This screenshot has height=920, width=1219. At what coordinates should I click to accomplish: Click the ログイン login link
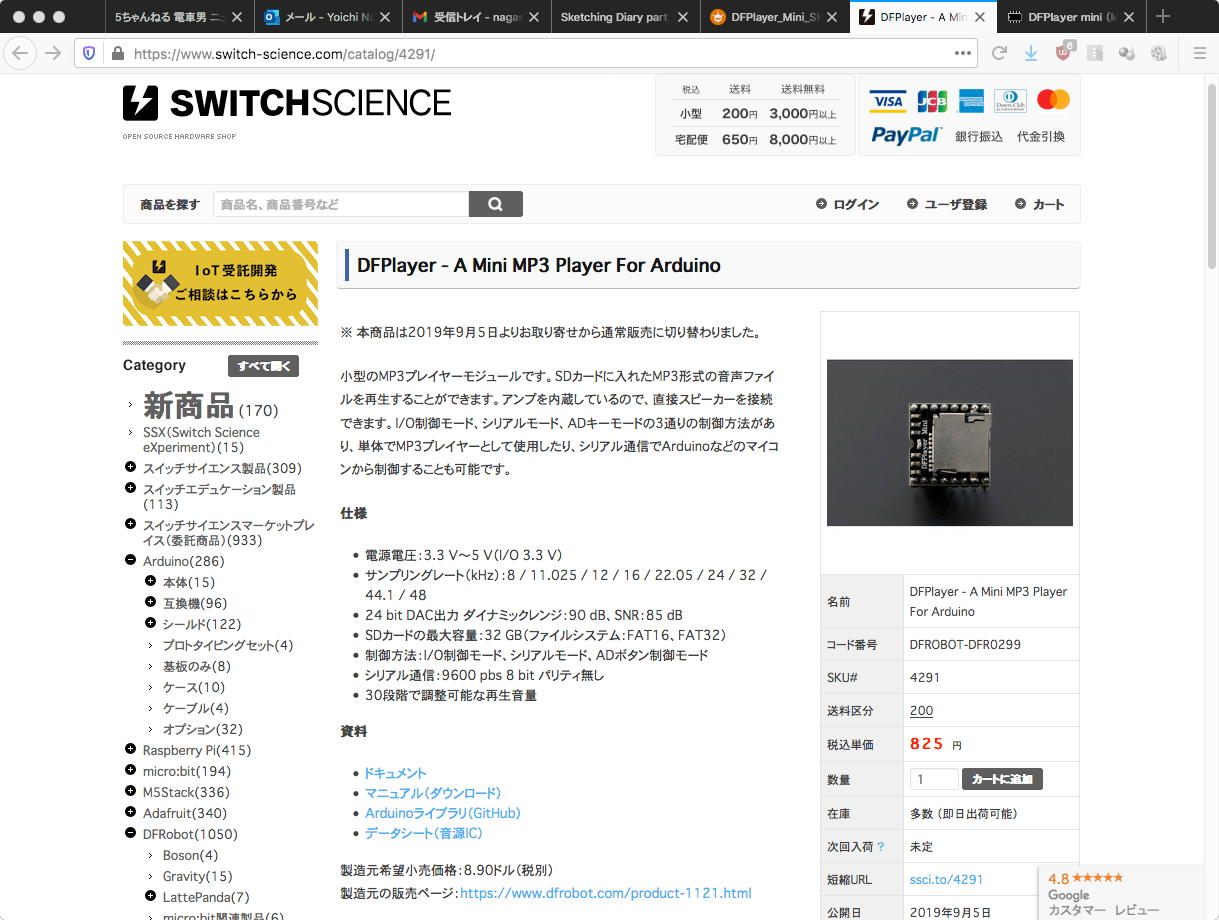pos(847,204)
